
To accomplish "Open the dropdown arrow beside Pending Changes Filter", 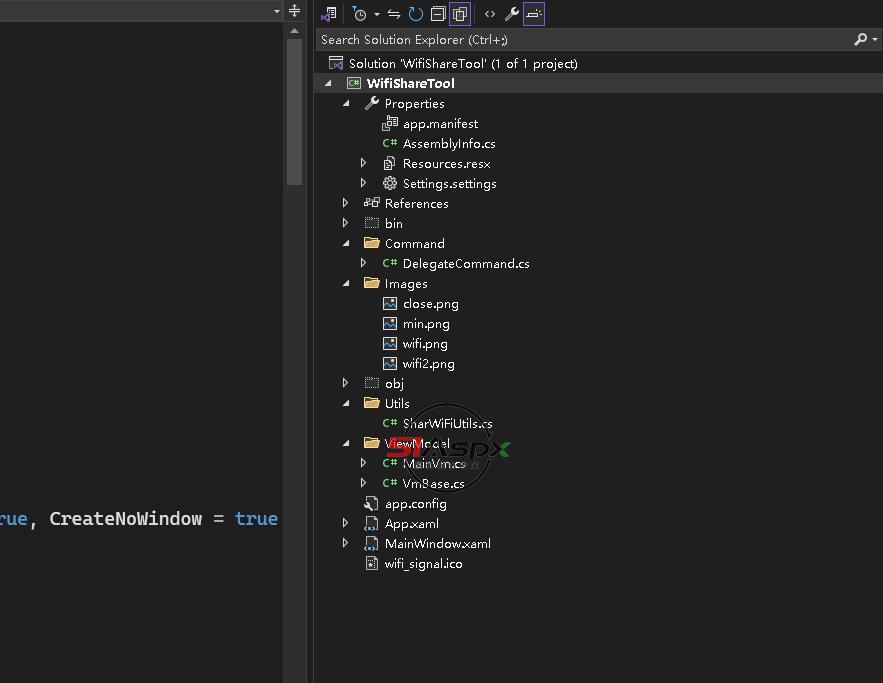I will (x=376, y=14).
